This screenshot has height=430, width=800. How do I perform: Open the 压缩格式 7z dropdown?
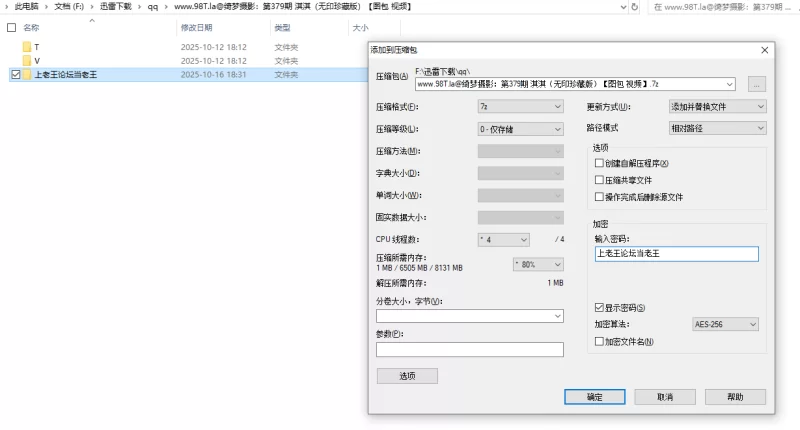(520, 107)
